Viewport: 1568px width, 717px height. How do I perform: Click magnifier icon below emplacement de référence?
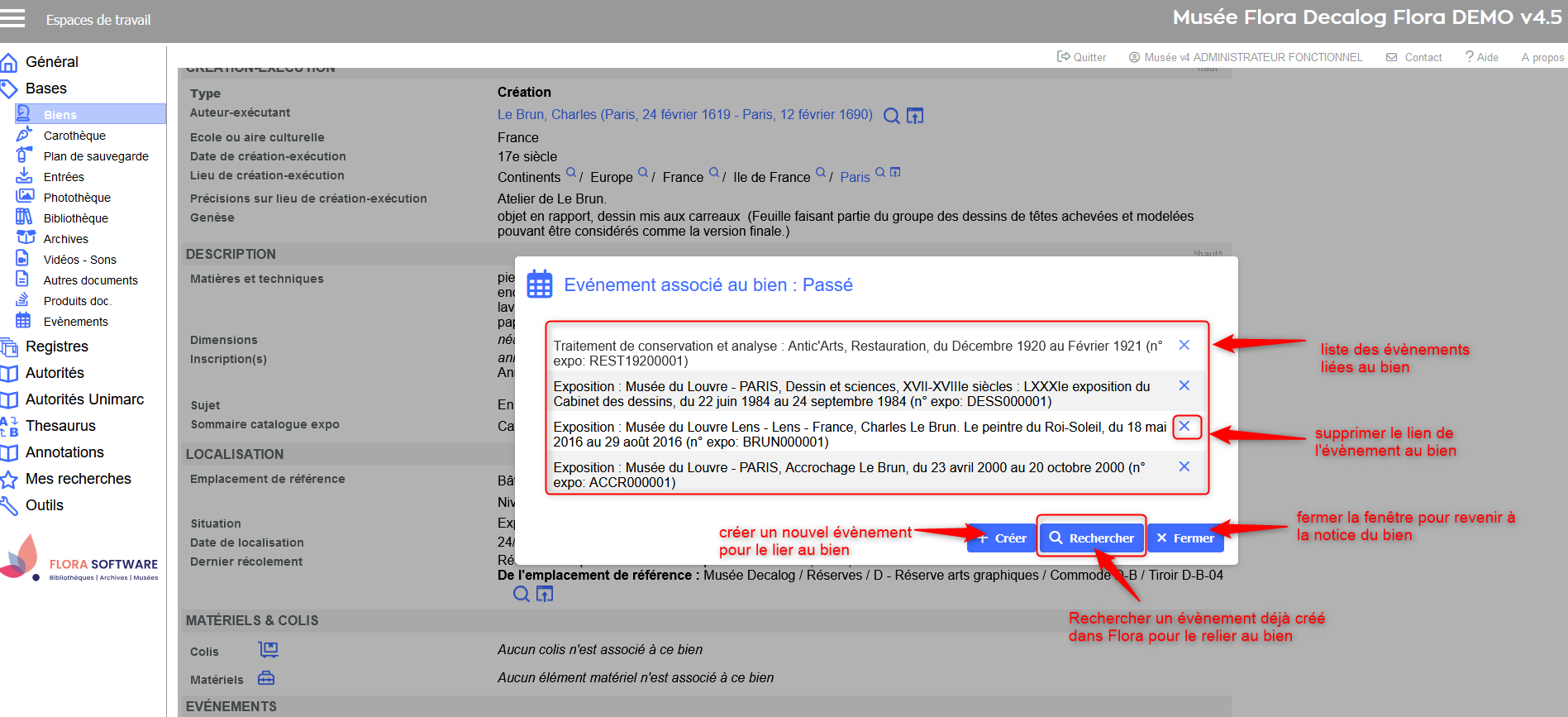[521, 594]
